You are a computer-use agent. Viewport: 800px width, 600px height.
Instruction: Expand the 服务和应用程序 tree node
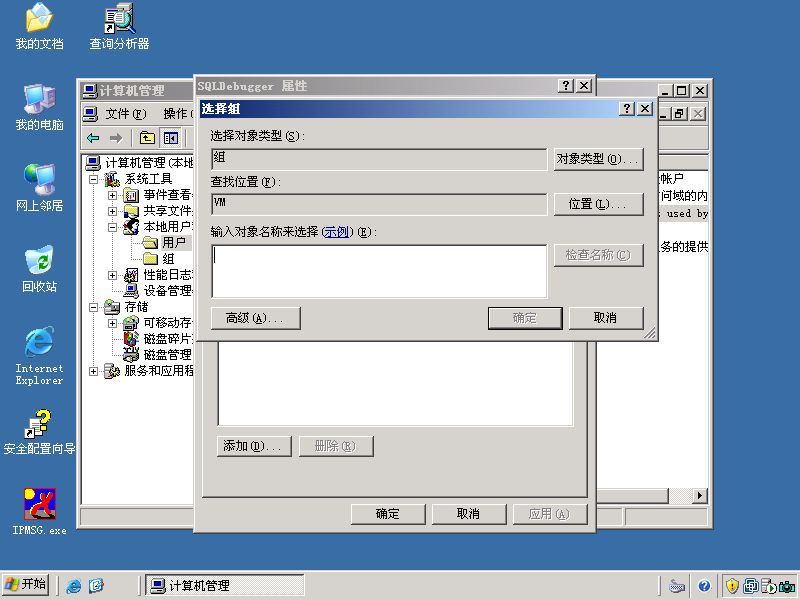93,371
